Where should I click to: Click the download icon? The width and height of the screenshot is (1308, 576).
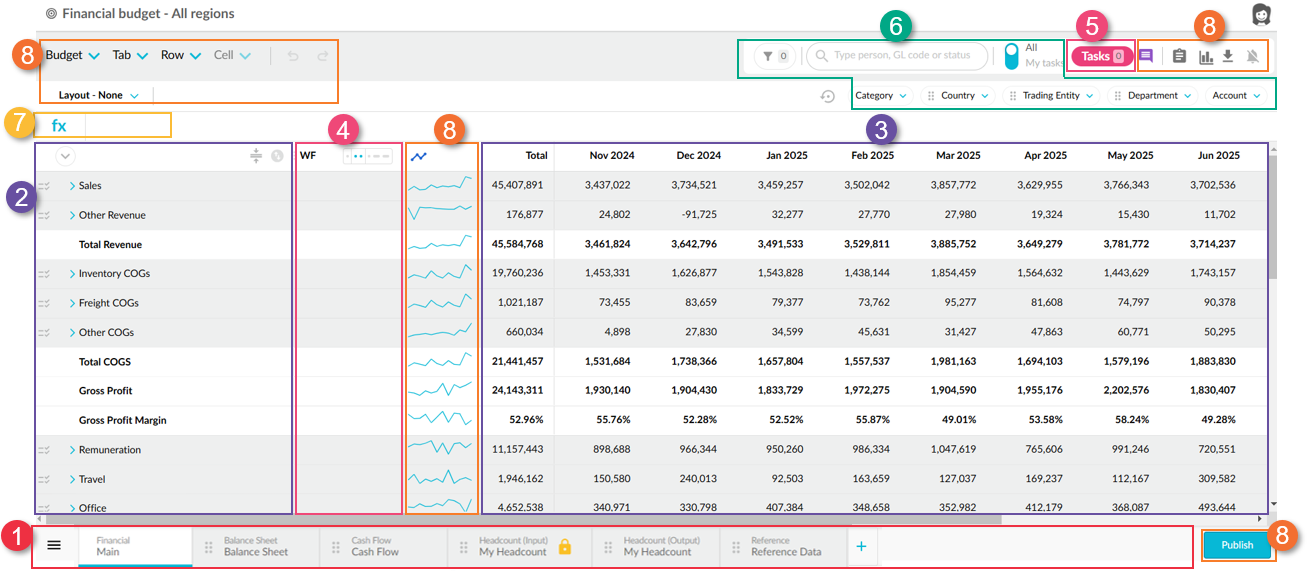point(1227,56)
